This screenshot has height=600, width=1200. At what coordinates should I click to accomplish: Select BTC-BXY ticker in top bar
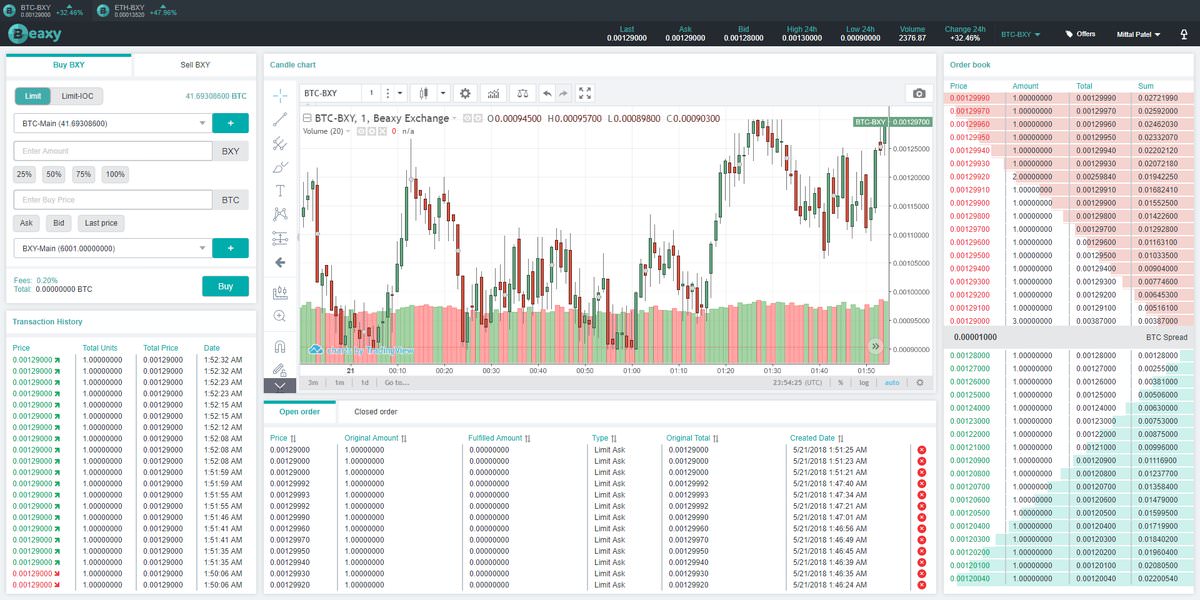pos(42,10)
